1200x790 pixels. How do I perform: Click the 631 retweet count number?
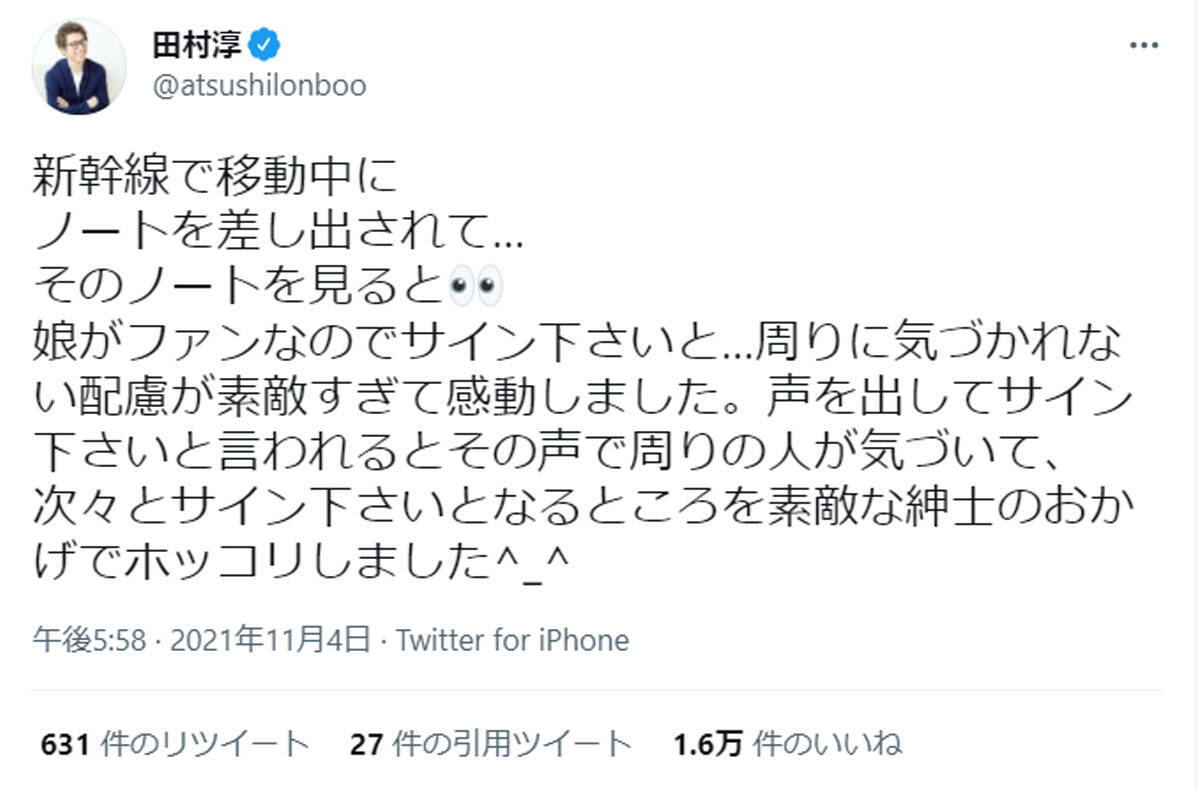coord(68,744)
